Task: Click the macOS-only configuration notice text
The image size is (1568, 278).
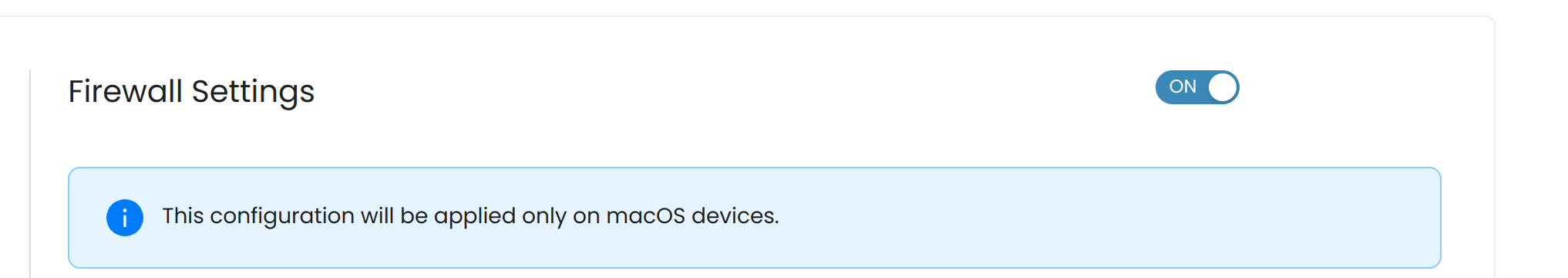Action: [470, 216]
